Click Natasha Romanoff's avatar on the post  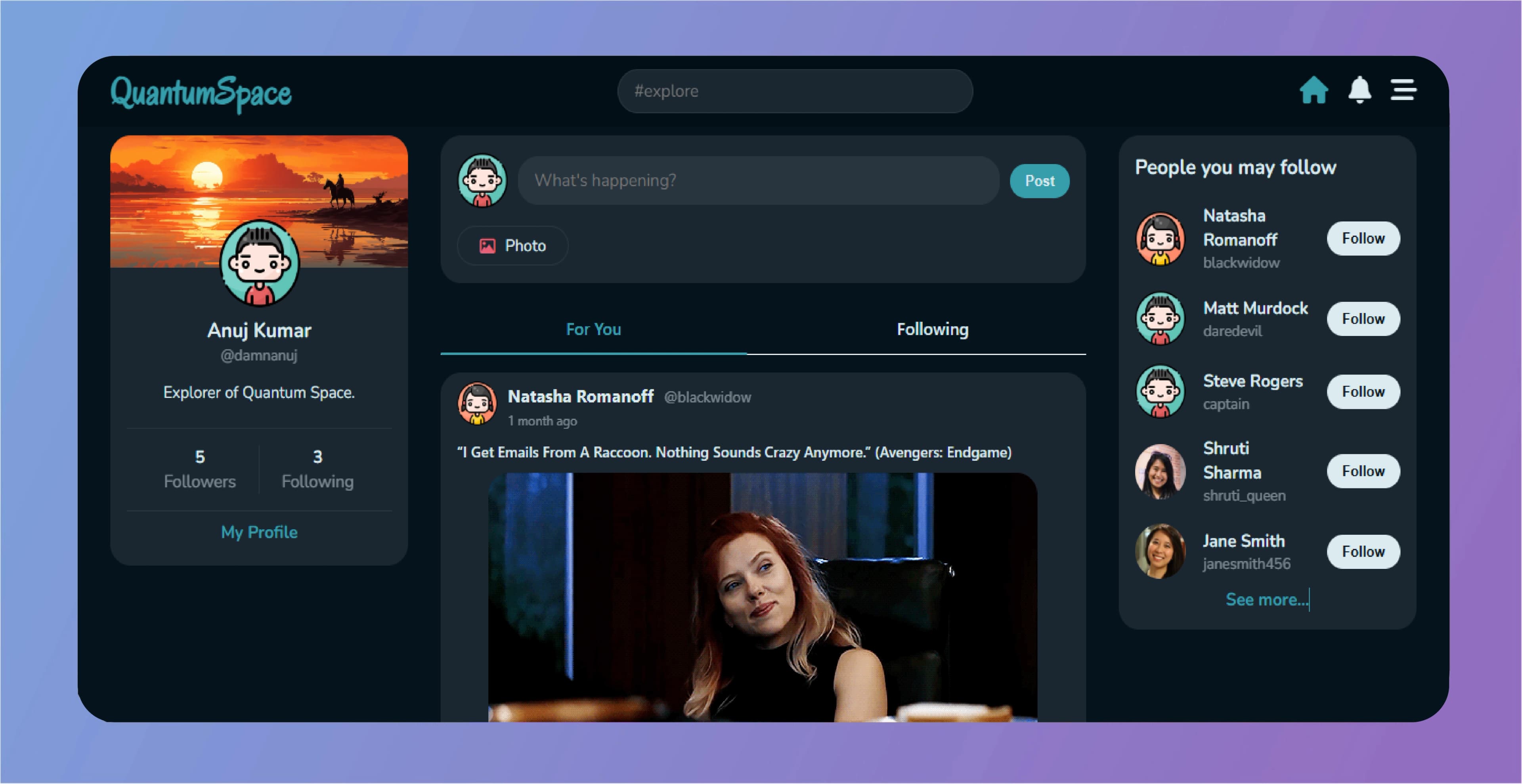click(477, 404)
